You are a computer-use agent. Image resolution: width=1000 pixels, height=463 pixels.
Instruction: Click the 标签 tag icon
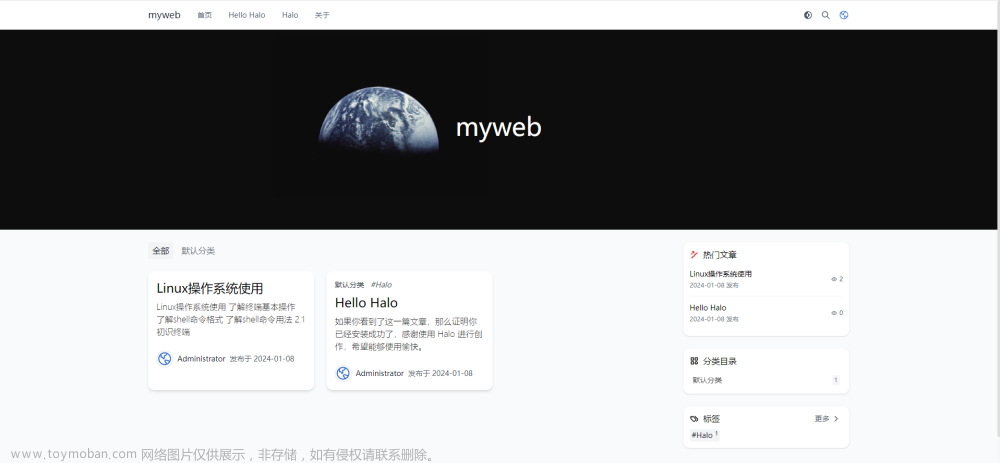click(x=695, y=419)
